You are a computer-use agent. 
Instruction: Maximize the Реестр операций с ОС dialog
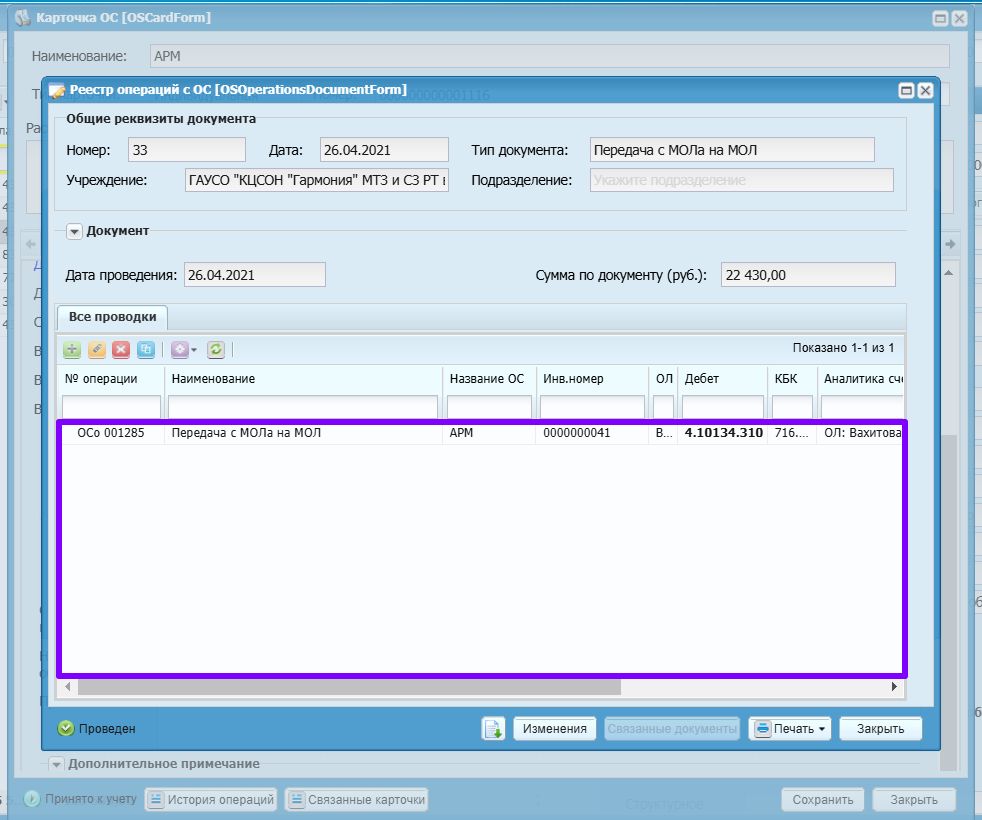pos(906,91)
